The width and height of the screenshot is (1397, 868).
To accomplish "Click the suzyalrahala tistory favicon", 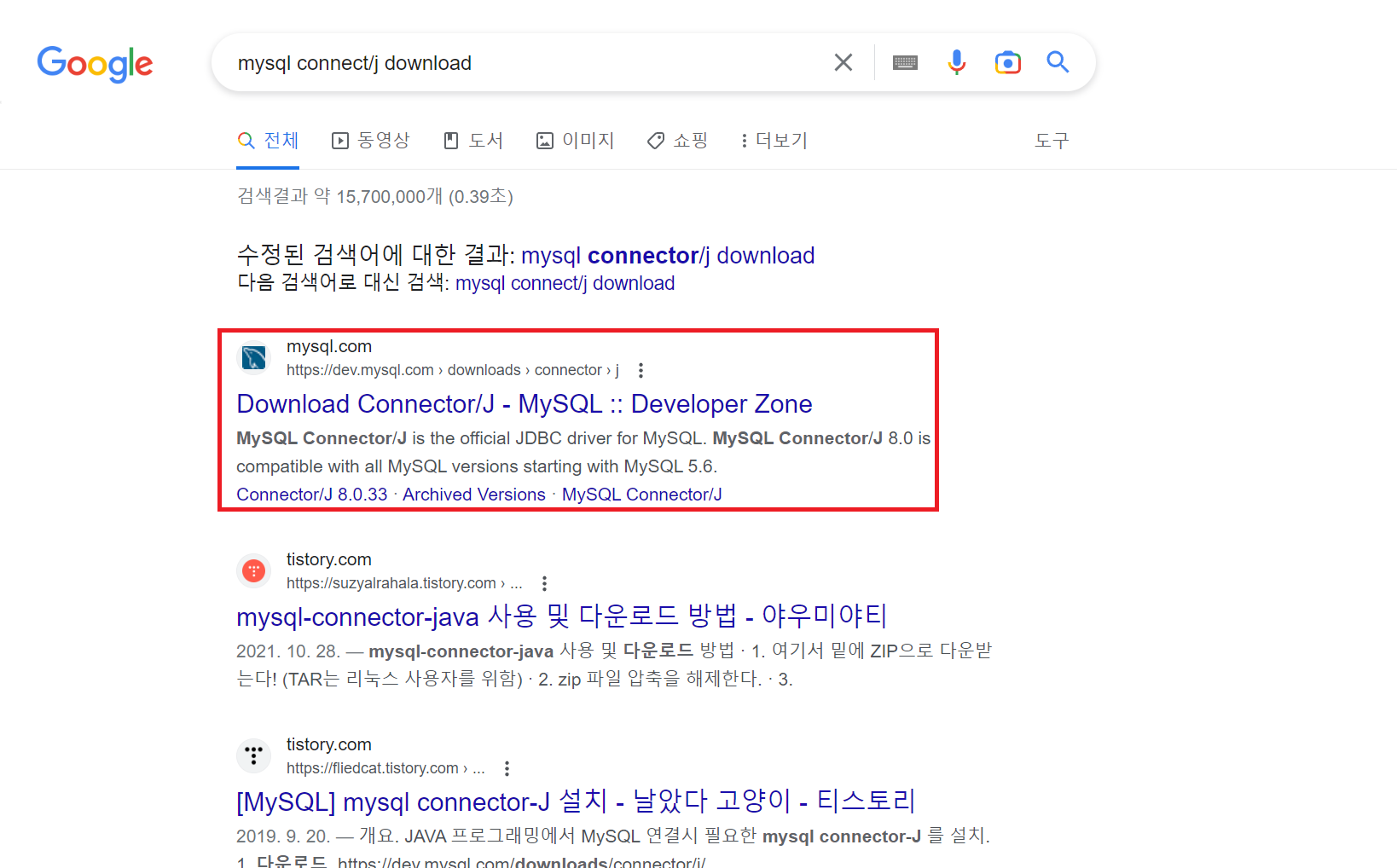I will tap(253, 570).
